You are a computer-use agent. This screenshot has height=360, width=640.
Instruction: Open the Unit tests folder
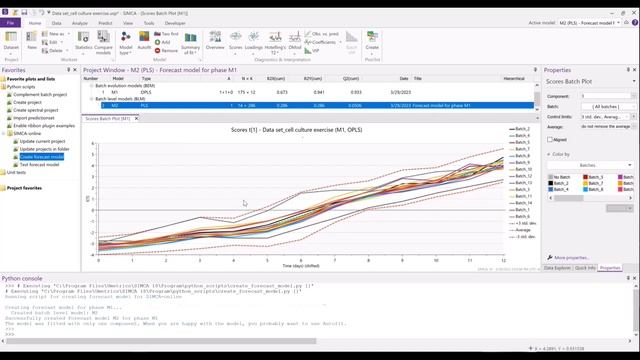point(16,172)
